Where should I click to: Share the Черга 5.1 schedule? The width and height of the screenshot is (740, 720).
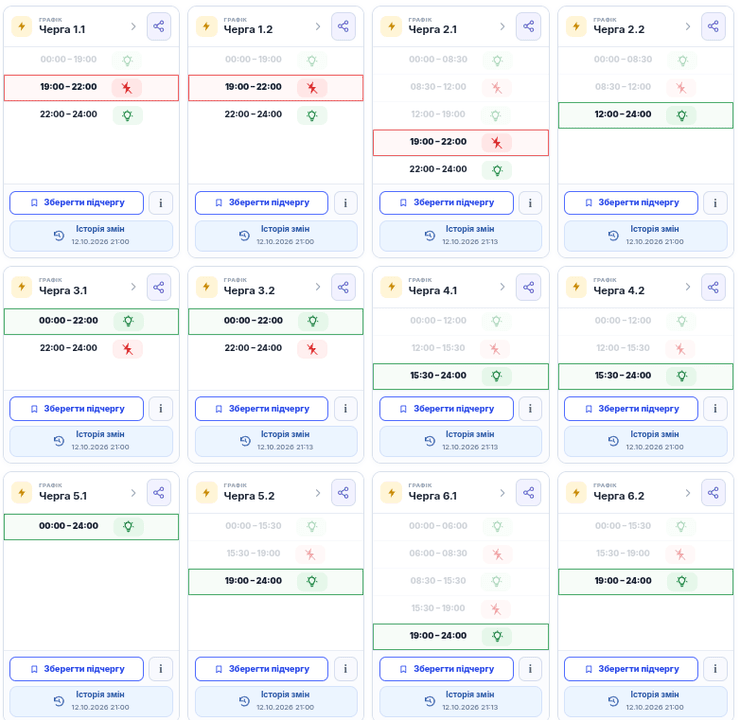159,493
